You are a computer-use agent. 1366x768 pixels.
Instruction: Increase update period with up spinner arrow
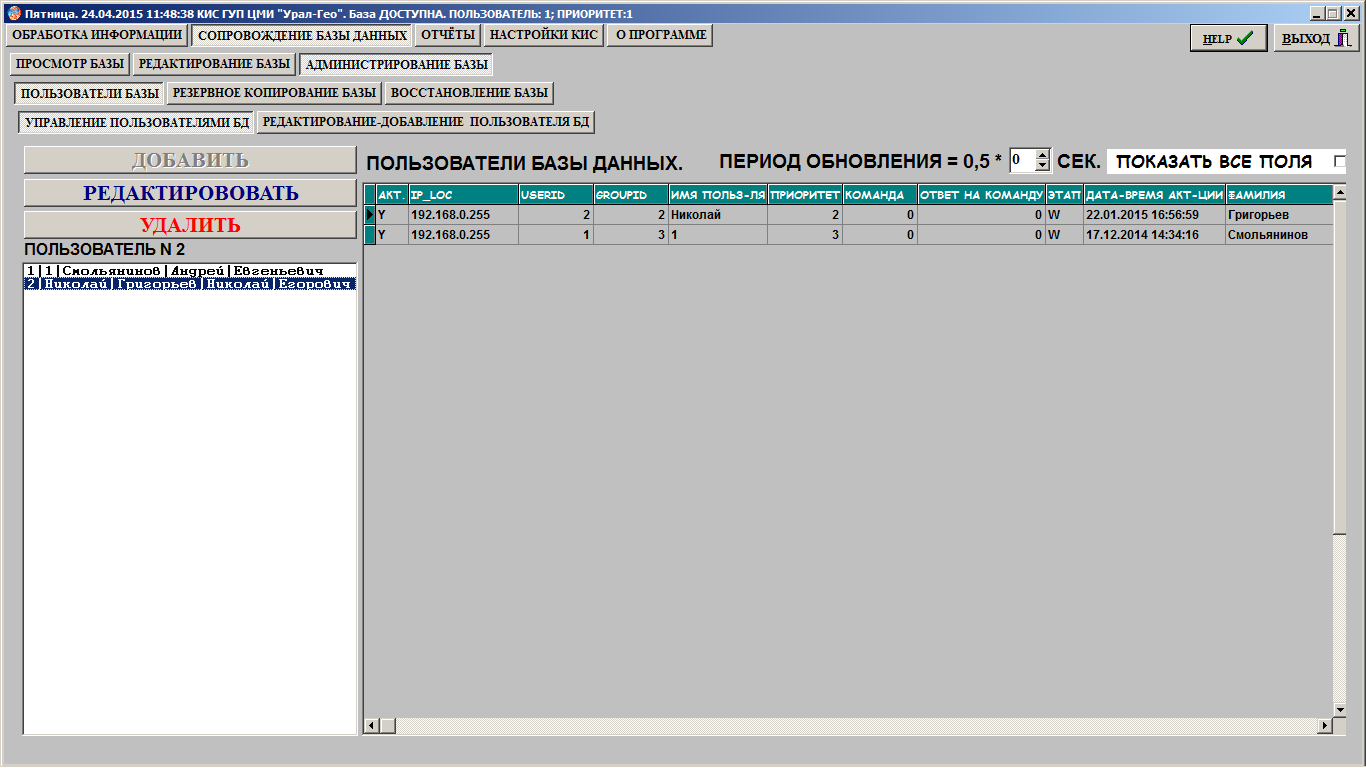pyautogui.click(x=1043, y=155)
